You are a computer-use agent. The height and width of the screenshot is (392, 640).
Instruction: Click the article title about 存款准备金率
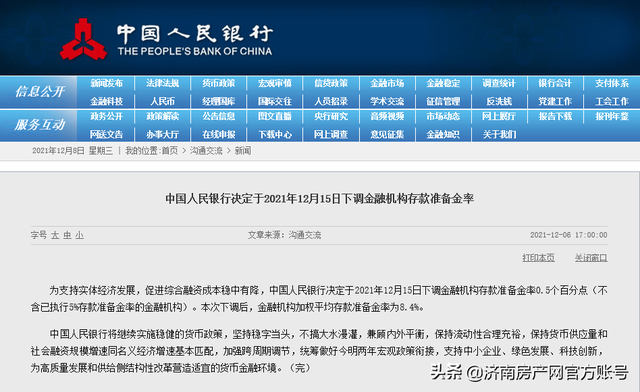pyautogui.click(x=320, y=199)
